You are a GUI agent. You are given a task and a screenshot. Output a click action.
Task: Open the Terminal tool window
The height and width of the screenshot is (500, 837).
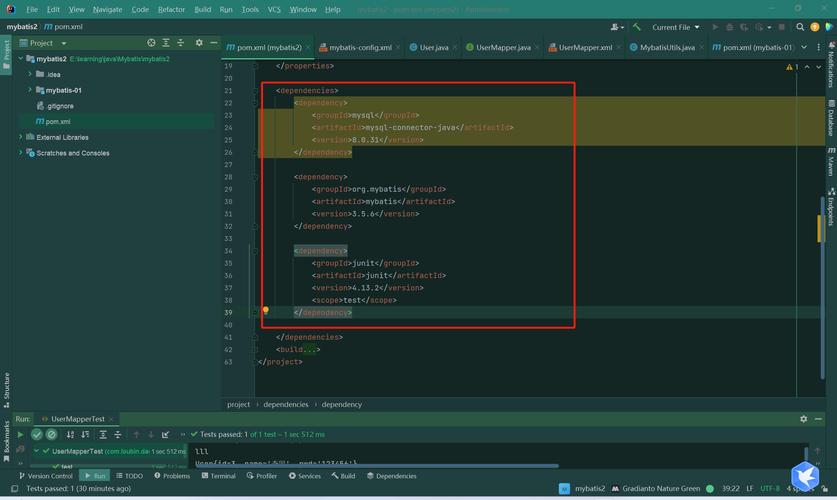[218, 476]
